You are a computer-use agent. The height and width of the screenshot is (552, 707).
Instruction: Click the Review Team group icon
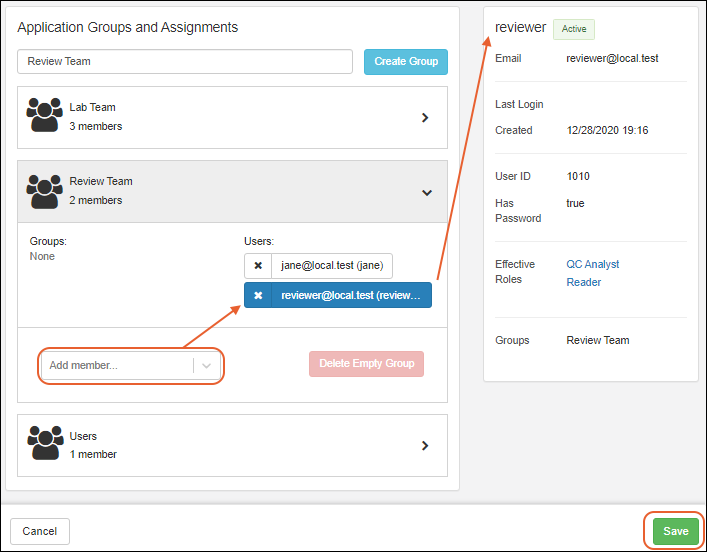pos(44,191)
